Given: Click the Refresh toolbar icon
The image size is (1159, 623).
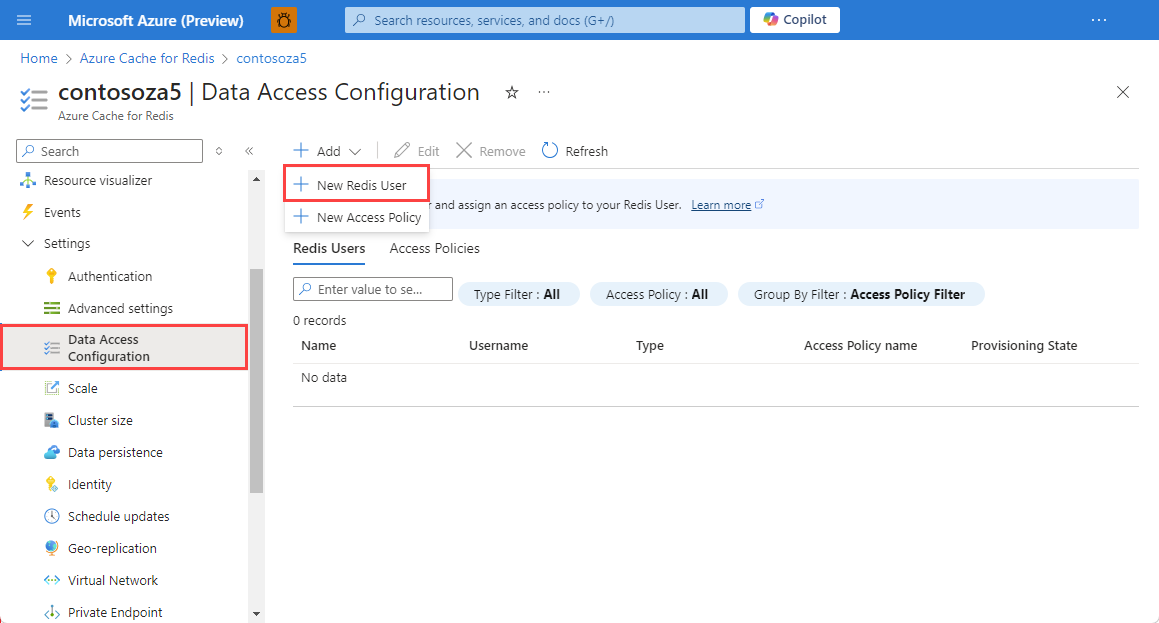Looking at the screenshot, I should point(549,151).
